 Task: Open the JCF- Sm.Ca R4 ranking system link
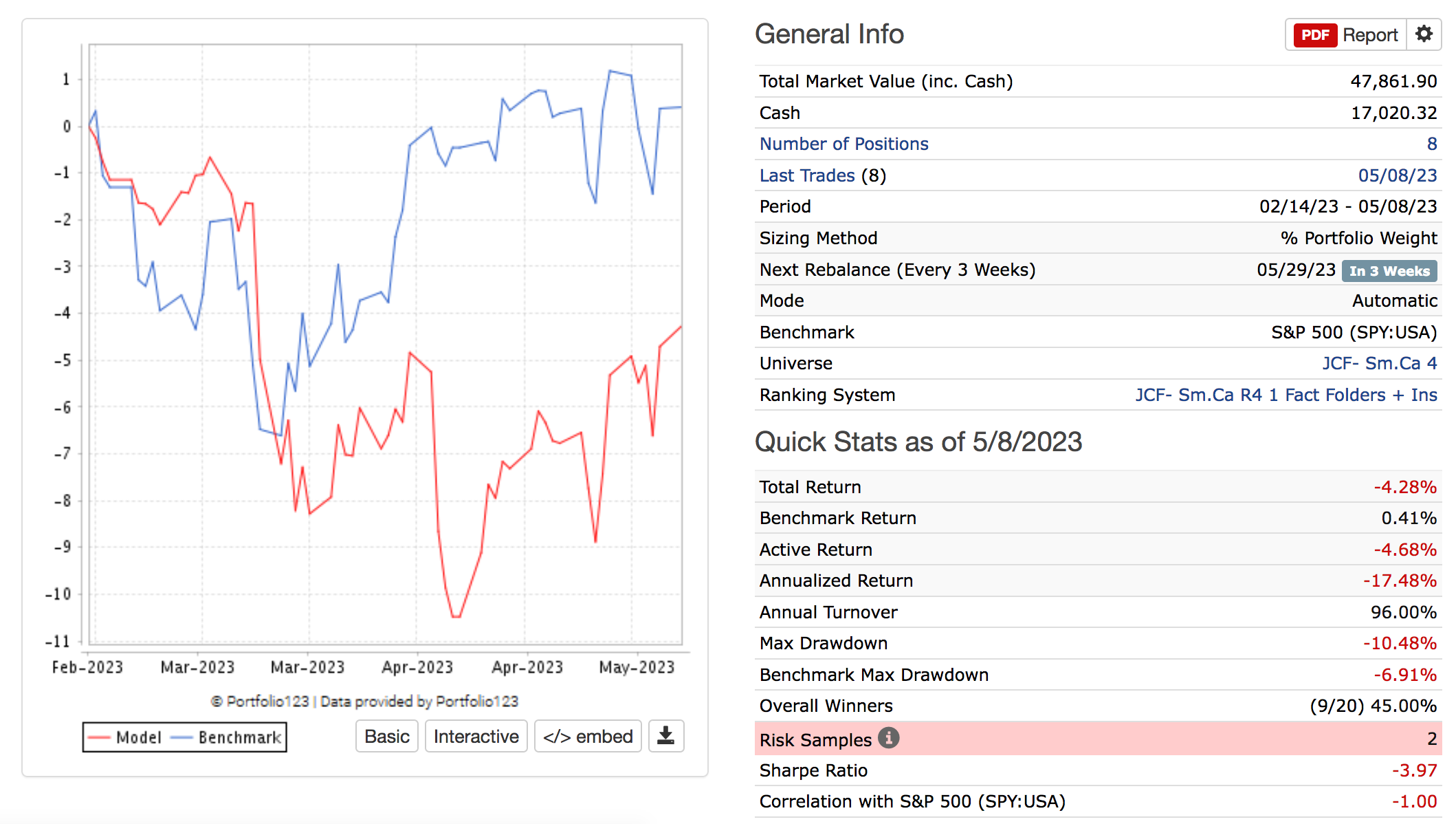(1286, 395)
